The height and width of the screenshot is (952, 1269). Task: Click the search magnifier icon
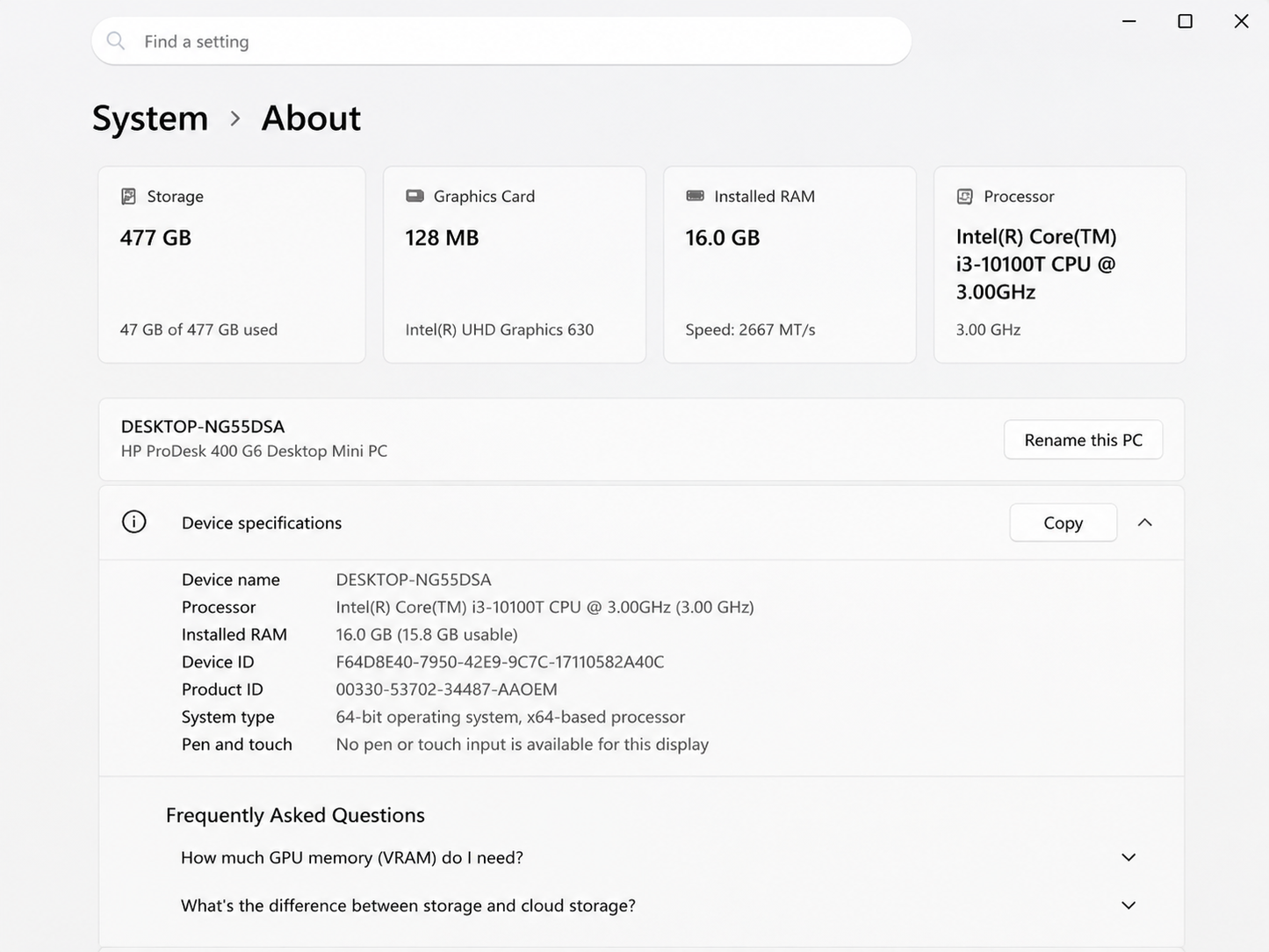[x=115, y=40]
